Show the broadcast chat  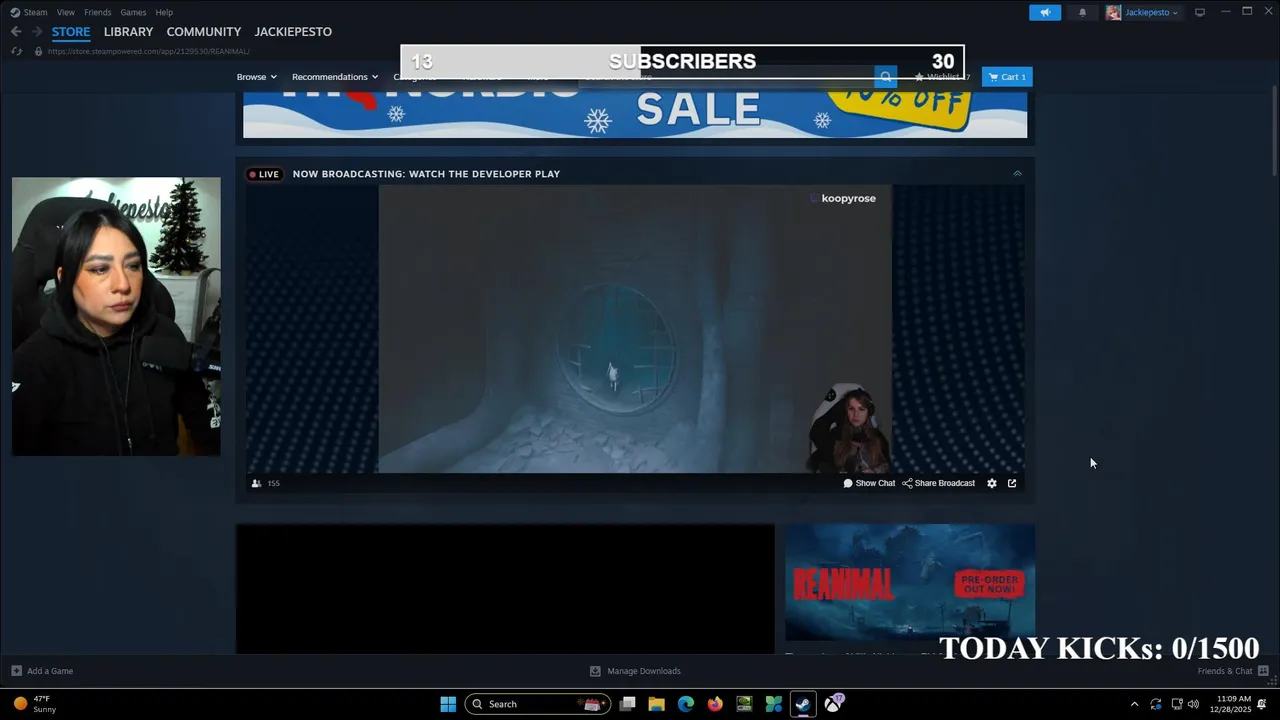pos(869,483)
